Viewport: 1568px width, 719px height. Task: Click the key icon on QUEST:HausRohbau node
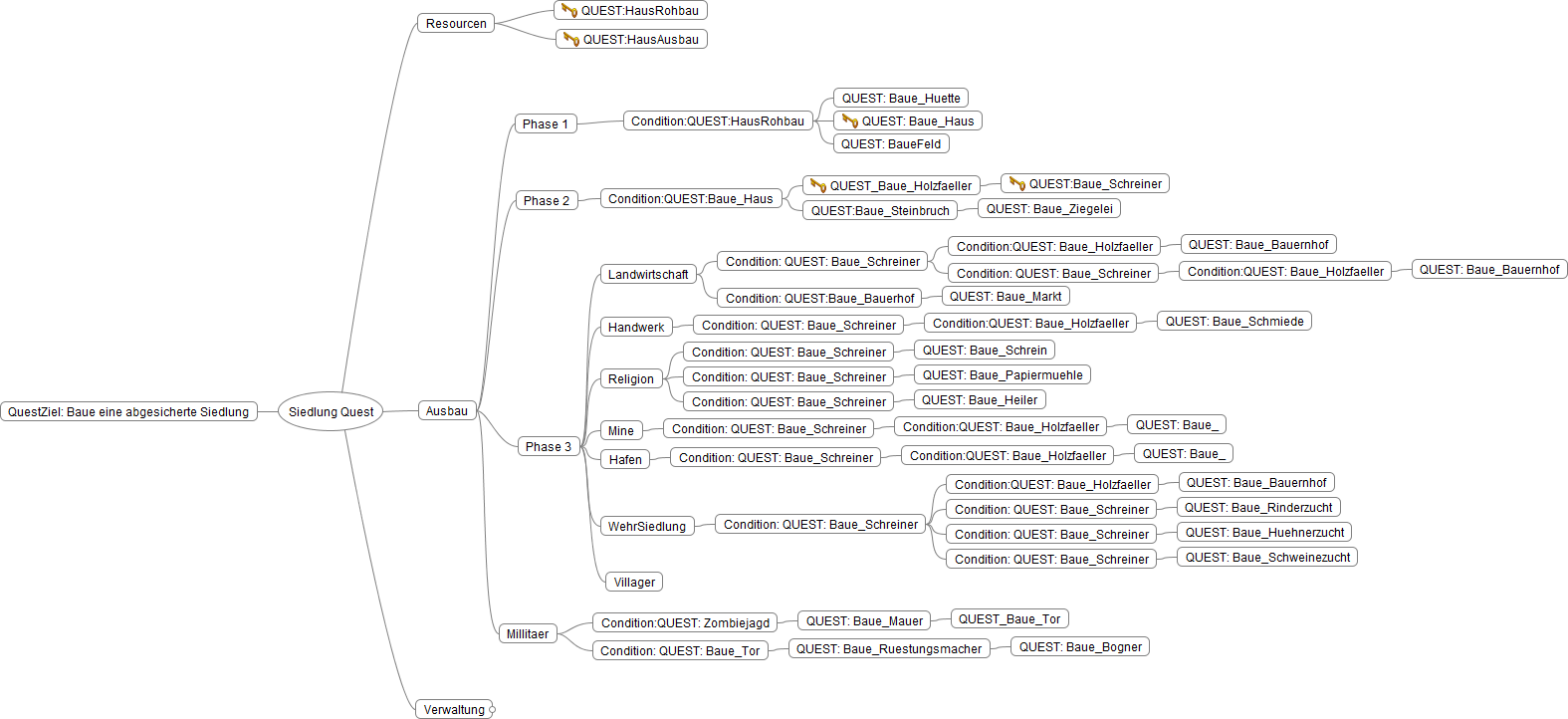[x=569, y=11]
